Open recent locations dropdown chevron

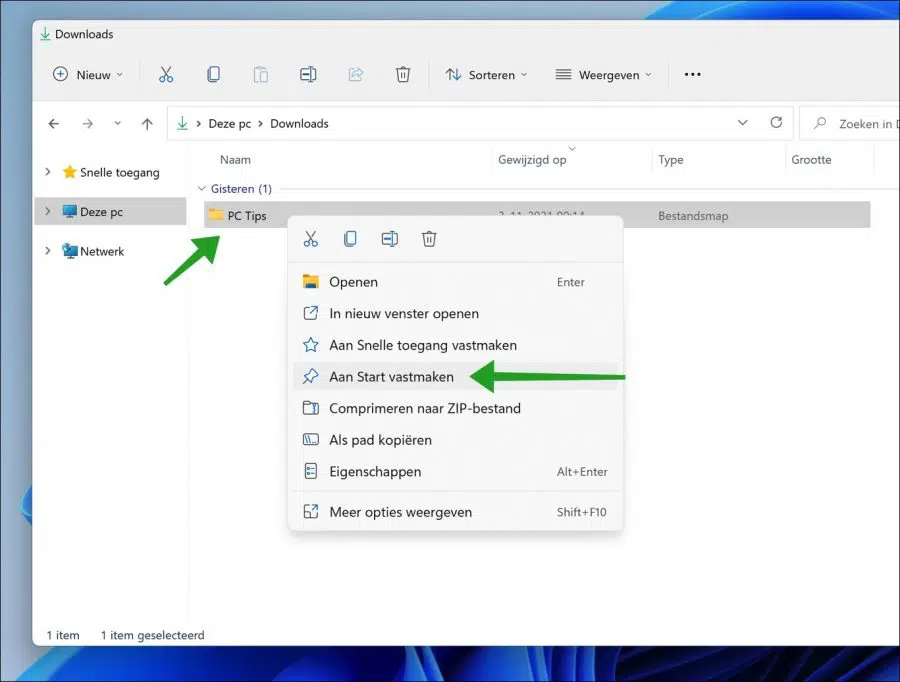(x=118, y=123)
